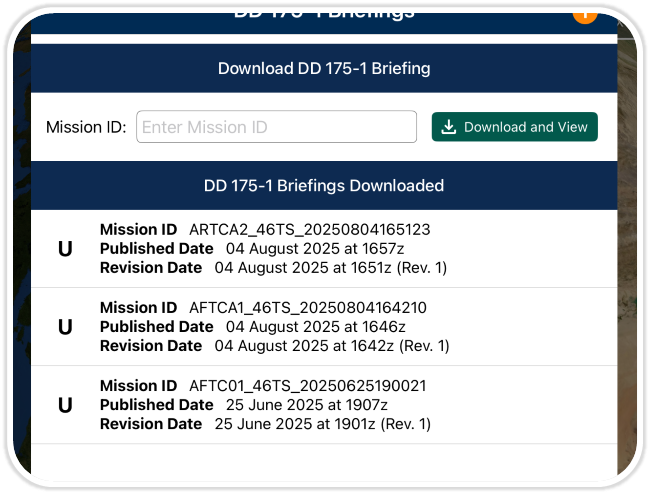Click the U marker beside ARTCA2 briefing
This screenshot has width=650, height=494.
click(65, 249)
